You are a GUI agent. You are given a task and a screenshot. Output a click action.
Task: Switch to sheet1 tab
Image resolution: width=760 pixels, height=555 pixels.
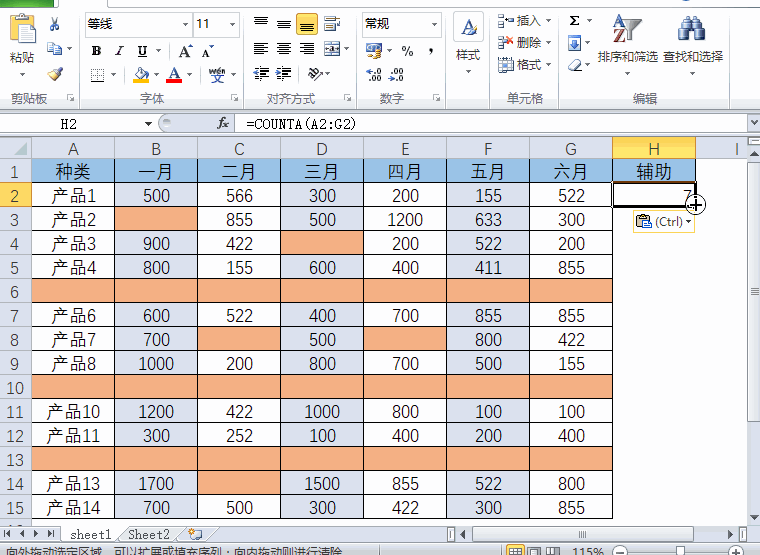point(91,535)
